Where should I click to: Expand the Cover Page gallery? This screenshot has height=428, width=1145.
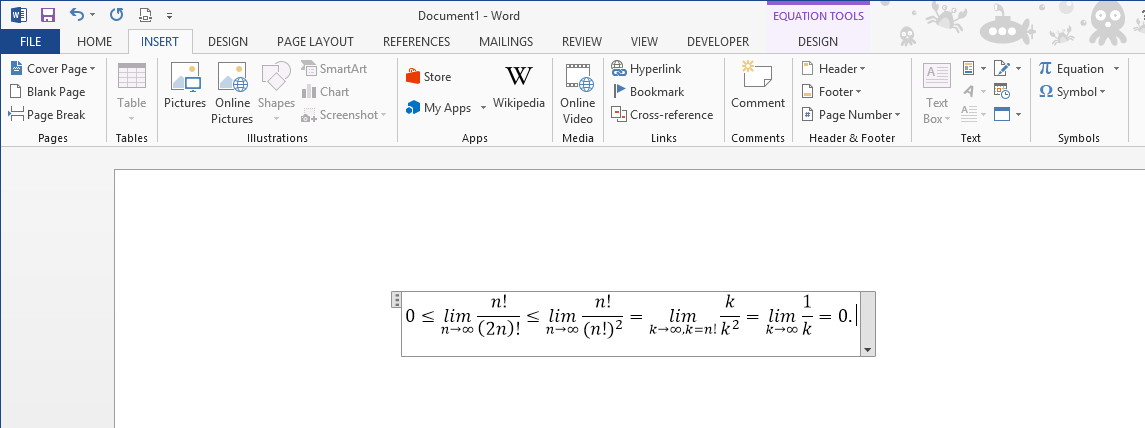coord(53,69)
